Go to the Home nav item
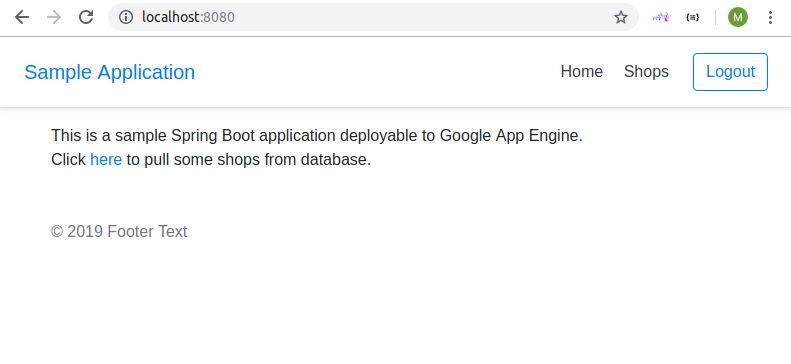This screenshot has width=791, height=364. click(582, 72)
